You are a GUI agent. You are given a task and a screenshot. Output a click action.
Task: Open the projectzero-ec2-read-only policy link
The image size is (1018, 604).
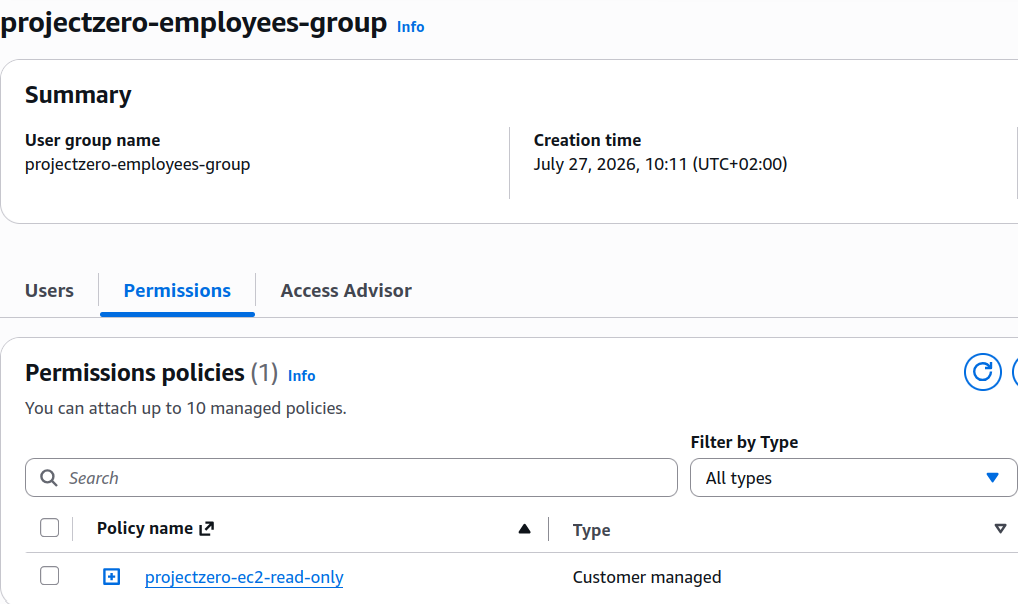244,577
